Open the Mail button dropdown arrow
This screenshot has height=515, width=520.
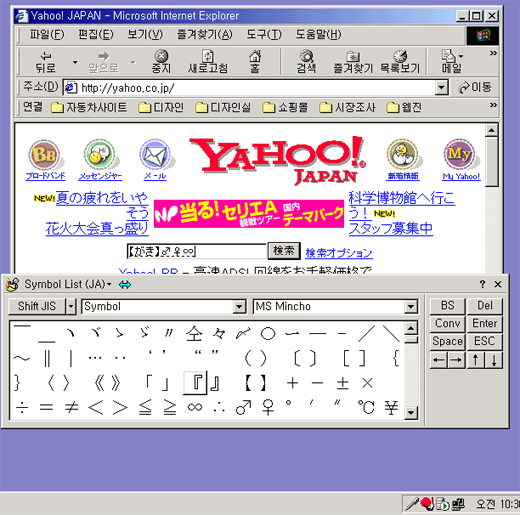click(461, 56)
